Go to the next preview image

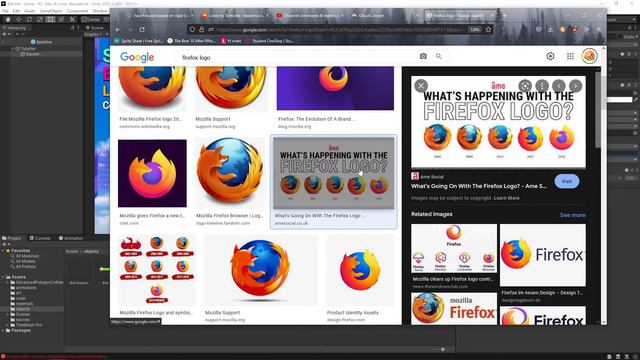pos(575,86)
